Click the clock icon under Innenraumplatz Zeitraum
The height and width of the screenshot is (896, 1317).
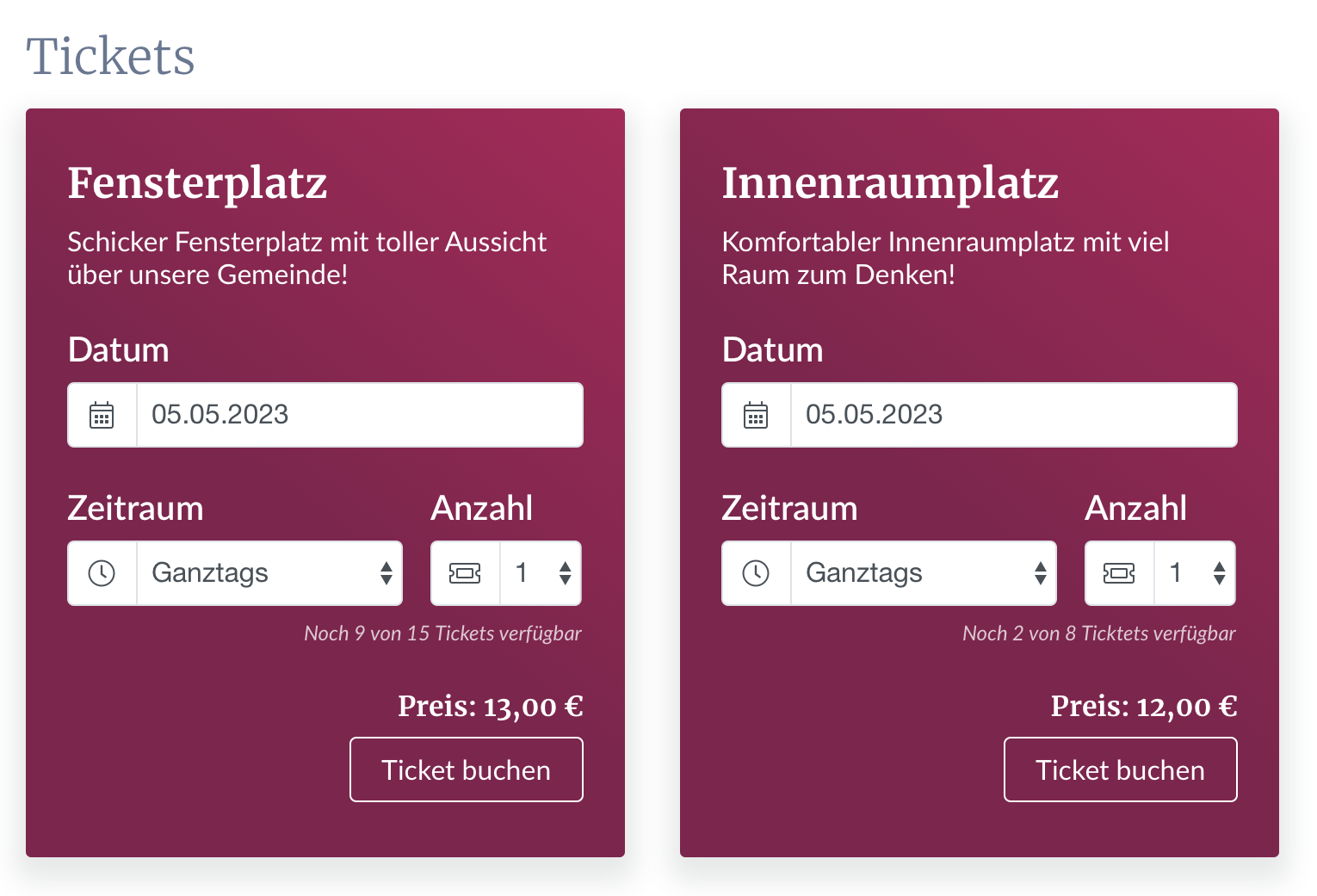pyautogui.click(x=756, y=573)
